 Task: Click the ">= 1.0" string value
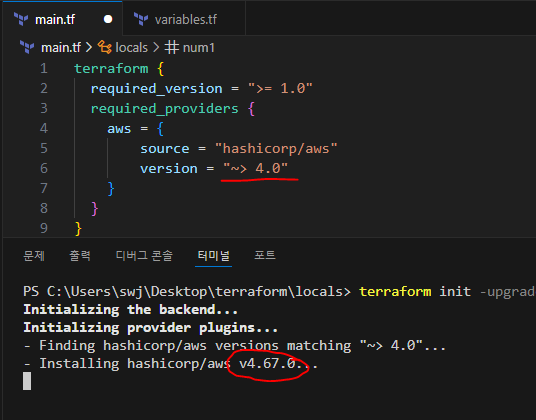(280, 89)
